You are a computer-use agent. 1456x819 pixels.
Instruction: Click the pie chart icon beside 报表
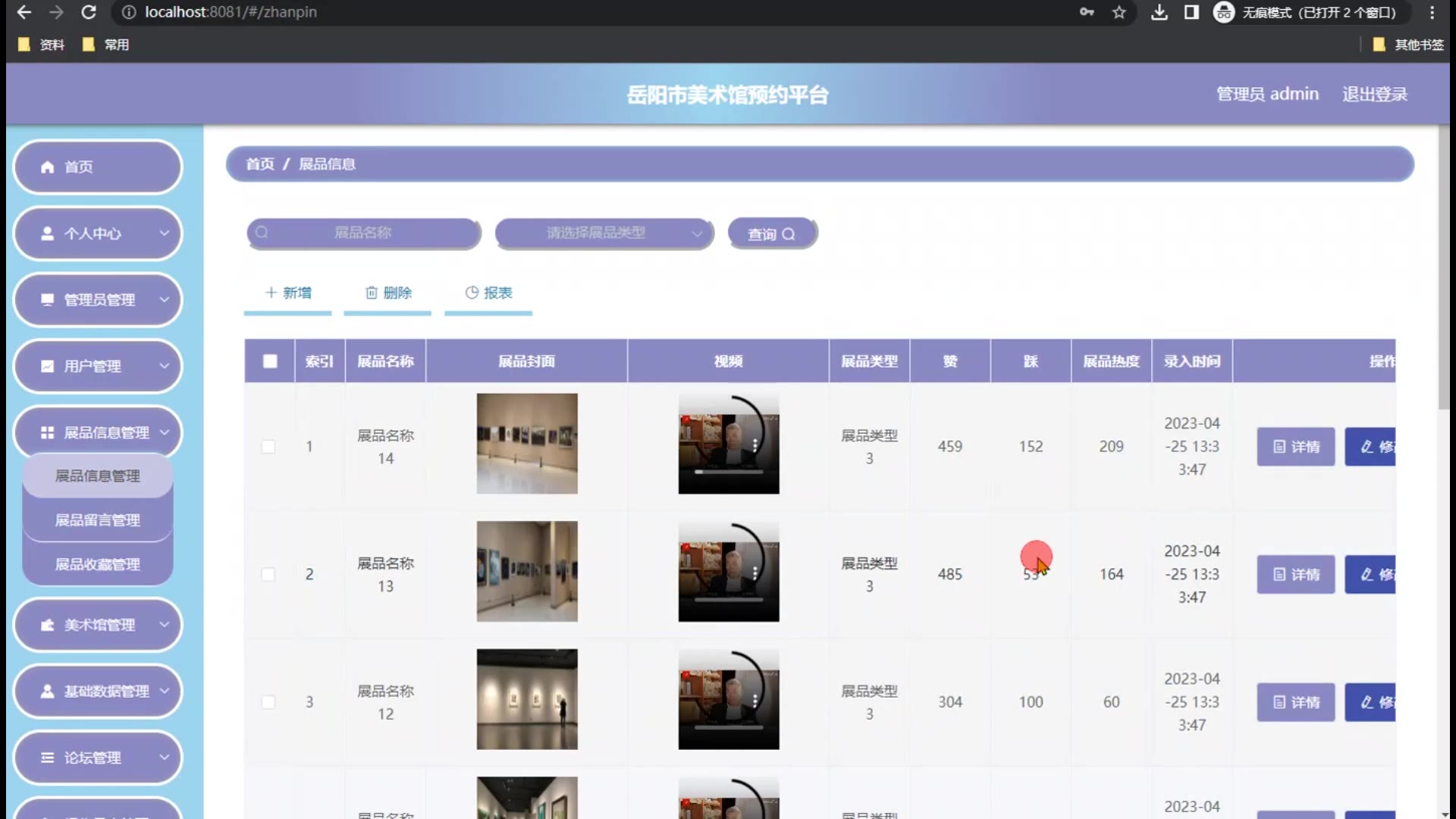(472, 293)
